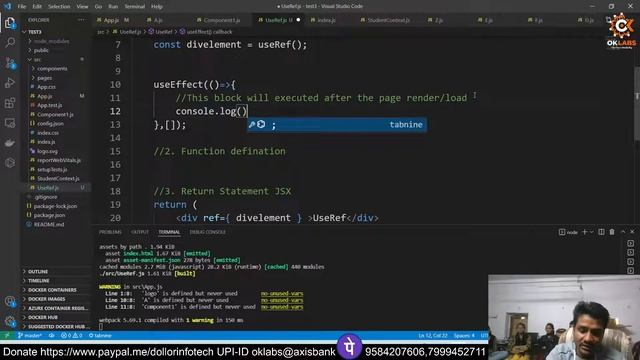The width and height of the screenshot is (640, 360).
Task: Open the Terminal menu
Action: tap(134, 7)
